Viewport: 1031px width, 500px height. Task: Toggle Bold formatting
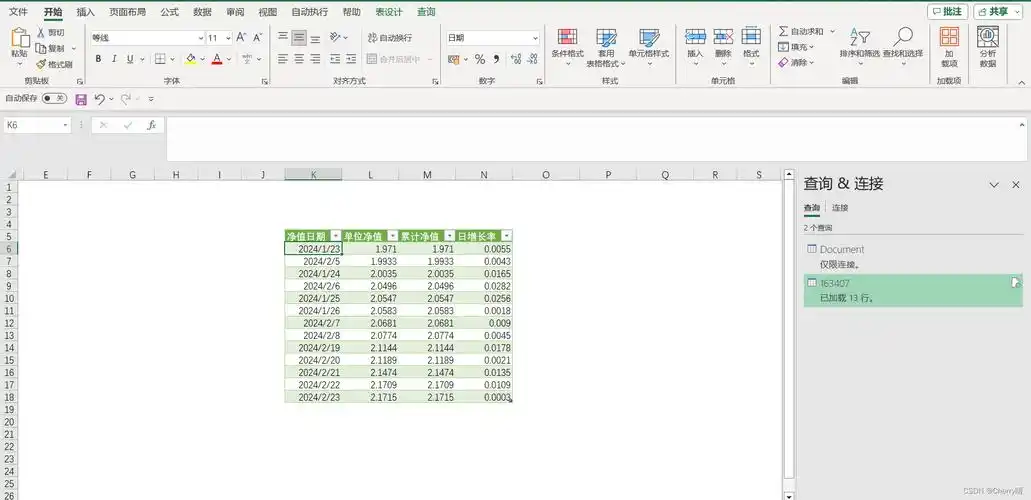(98, 59)
